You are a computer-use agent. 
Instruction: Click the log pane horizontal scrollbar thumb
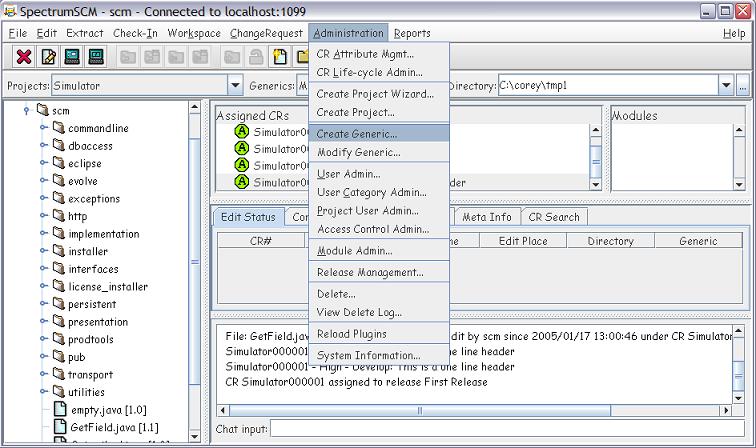tap(420, 410)
